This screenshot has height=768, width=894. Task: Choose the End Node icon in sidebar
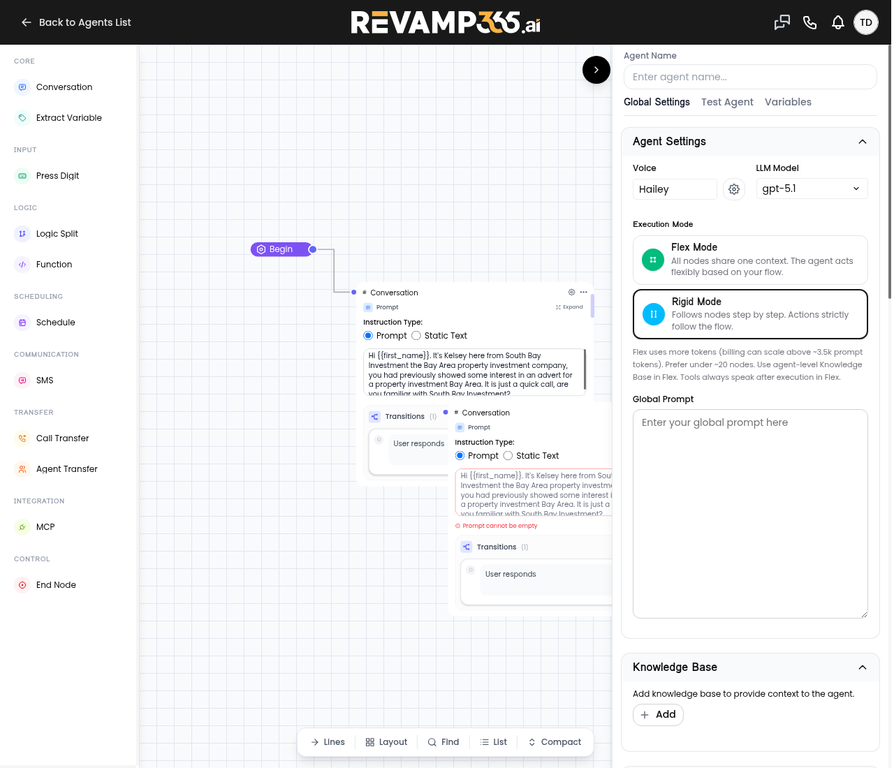(x=22, y=585)
